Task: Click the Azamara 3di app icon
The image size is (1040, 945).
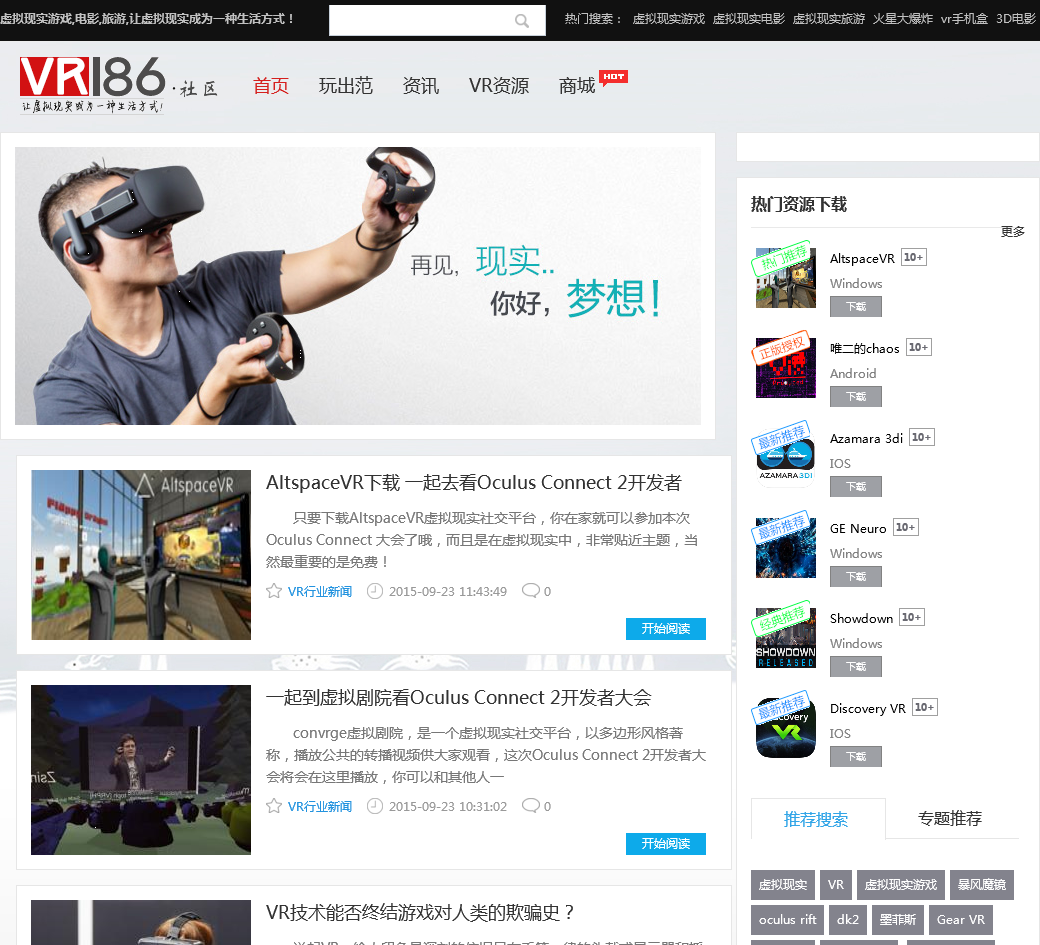Action: (x=786, y=458)
